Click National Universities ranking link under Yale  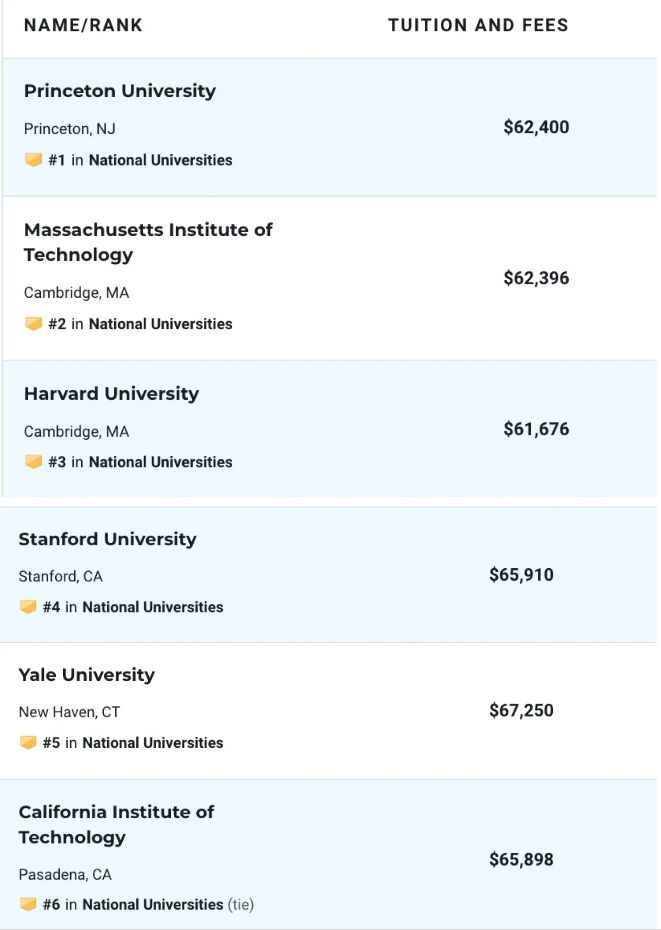coord(153,743)
